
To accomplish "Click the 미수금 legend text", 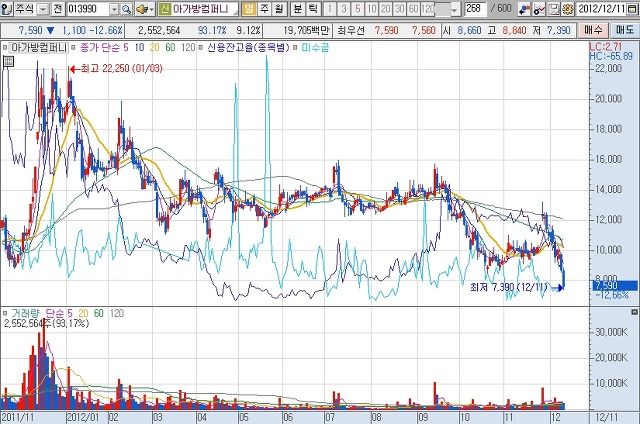I will coord(315,48).
